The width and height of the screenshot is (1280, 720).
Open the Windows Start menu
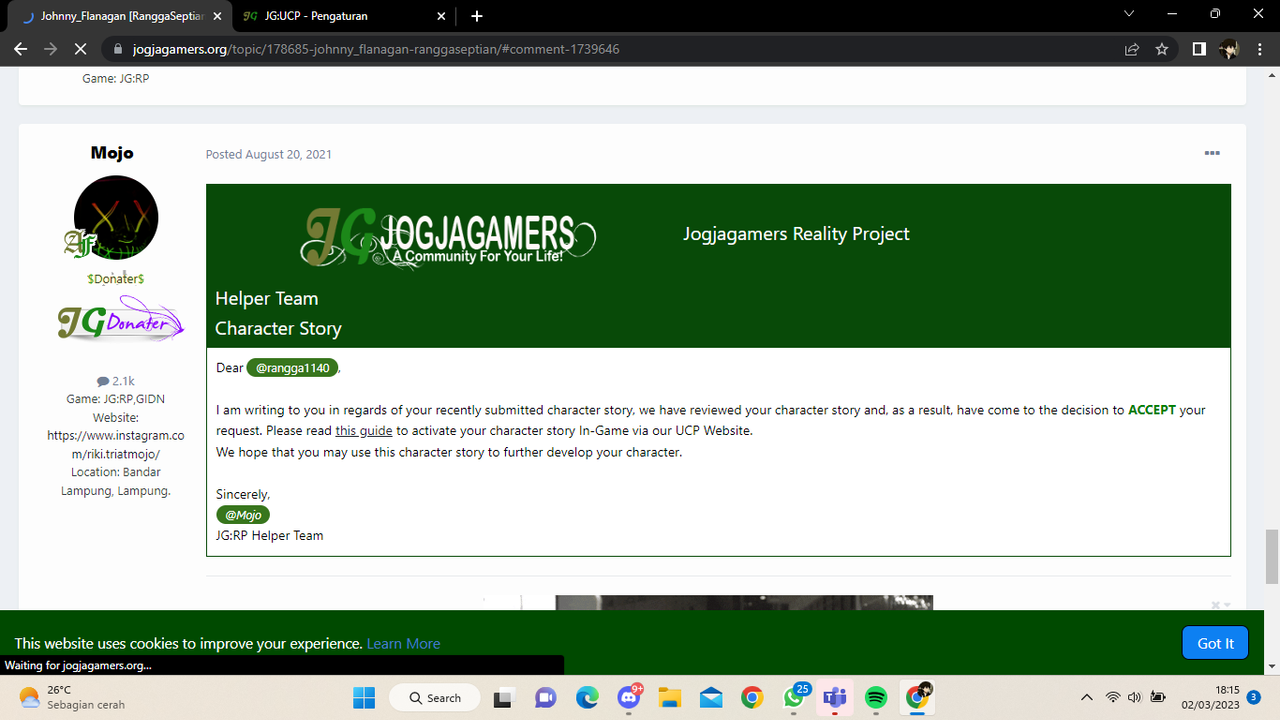[364, 697]
